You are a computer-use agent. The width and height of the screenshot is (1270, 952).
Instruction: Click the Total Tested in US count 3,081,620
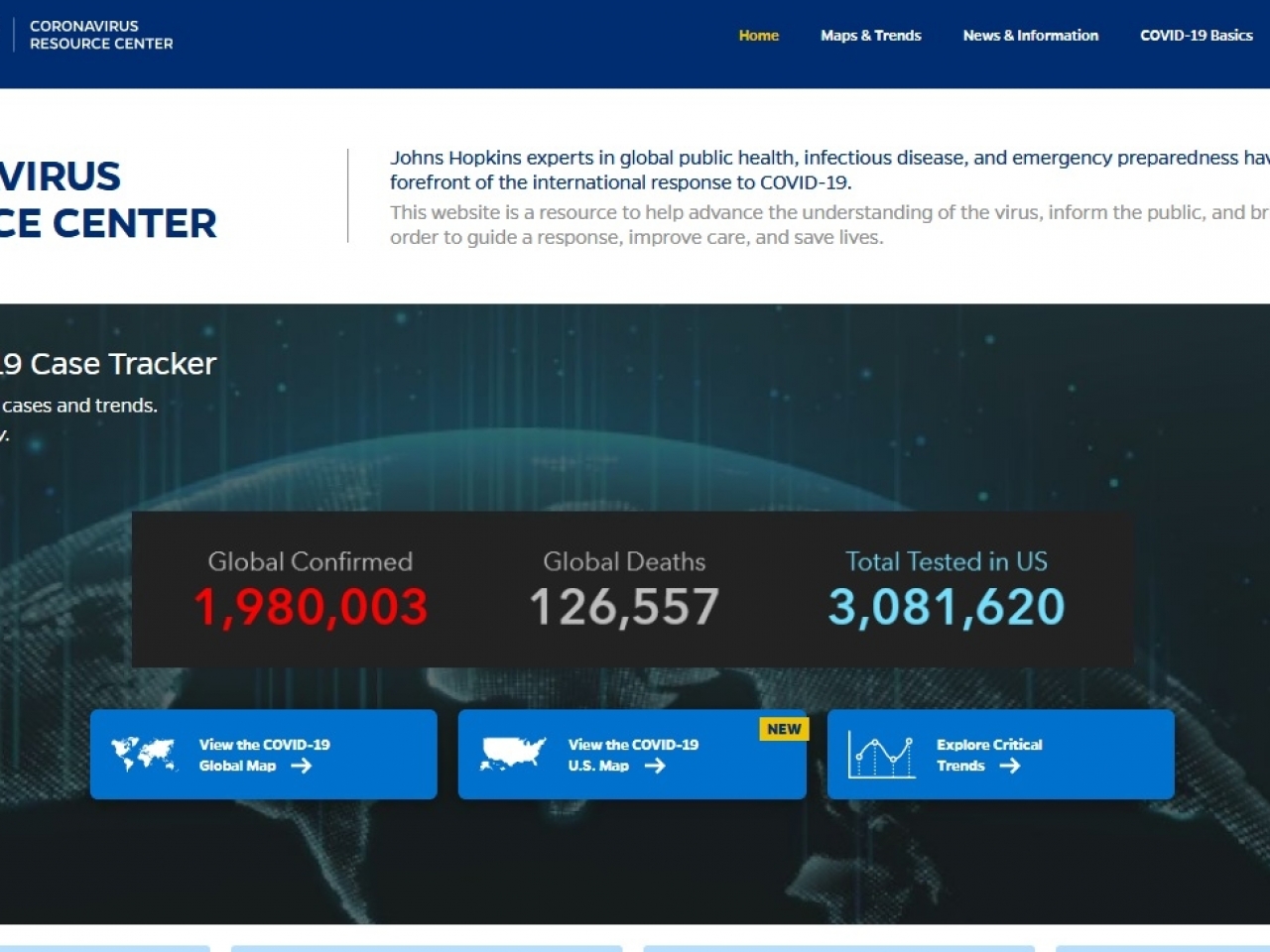click(x=947, y=607)
